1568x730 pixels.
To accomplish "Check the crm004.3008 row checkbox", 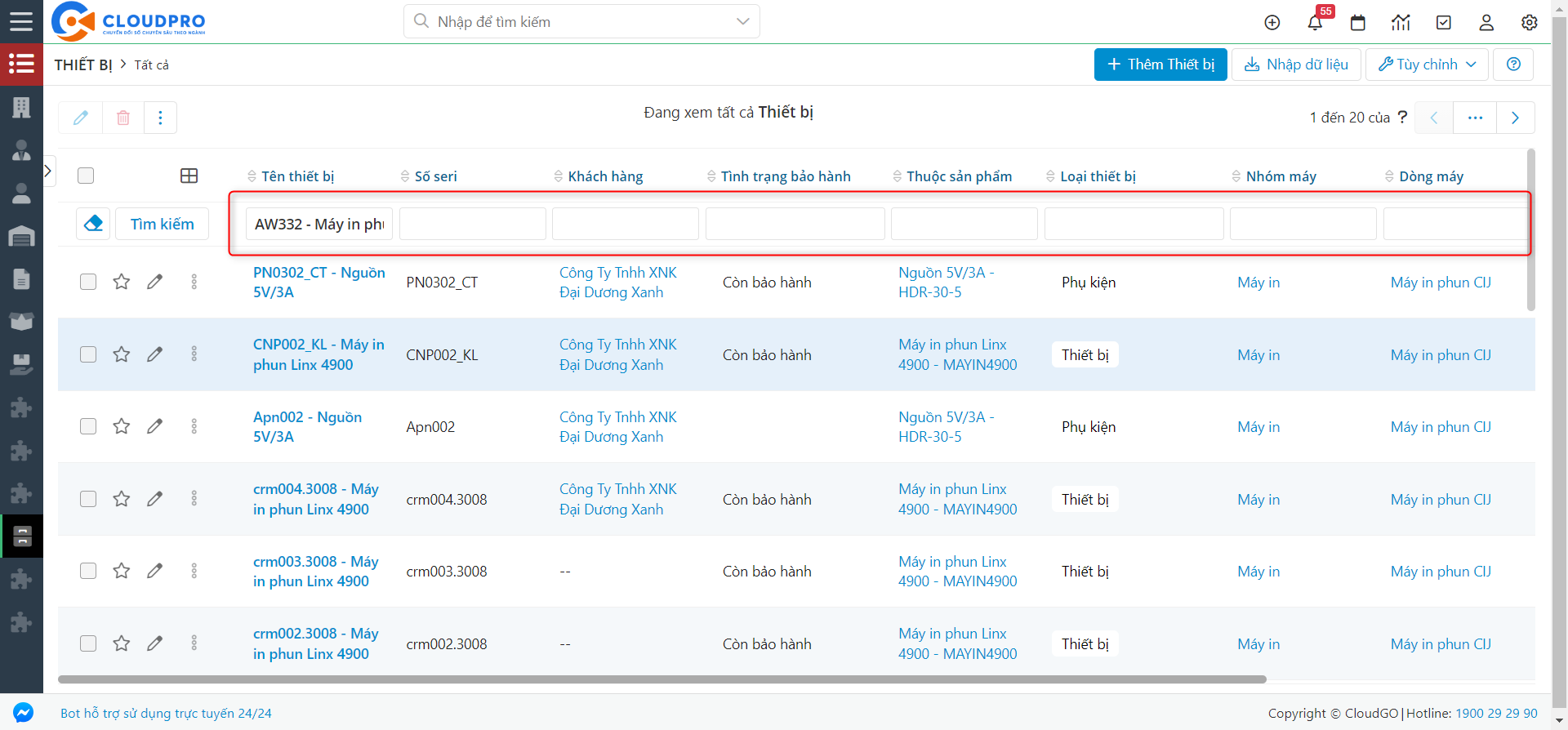I will (x=88, y=499).
